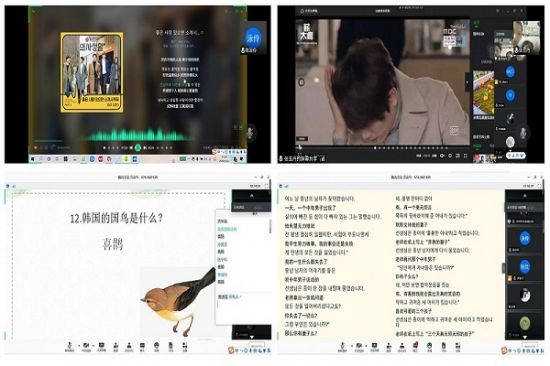This screenshot has height=366, width=550.
Task: Click the blue '泳伶' avatar beside music player
Action: 253,38
